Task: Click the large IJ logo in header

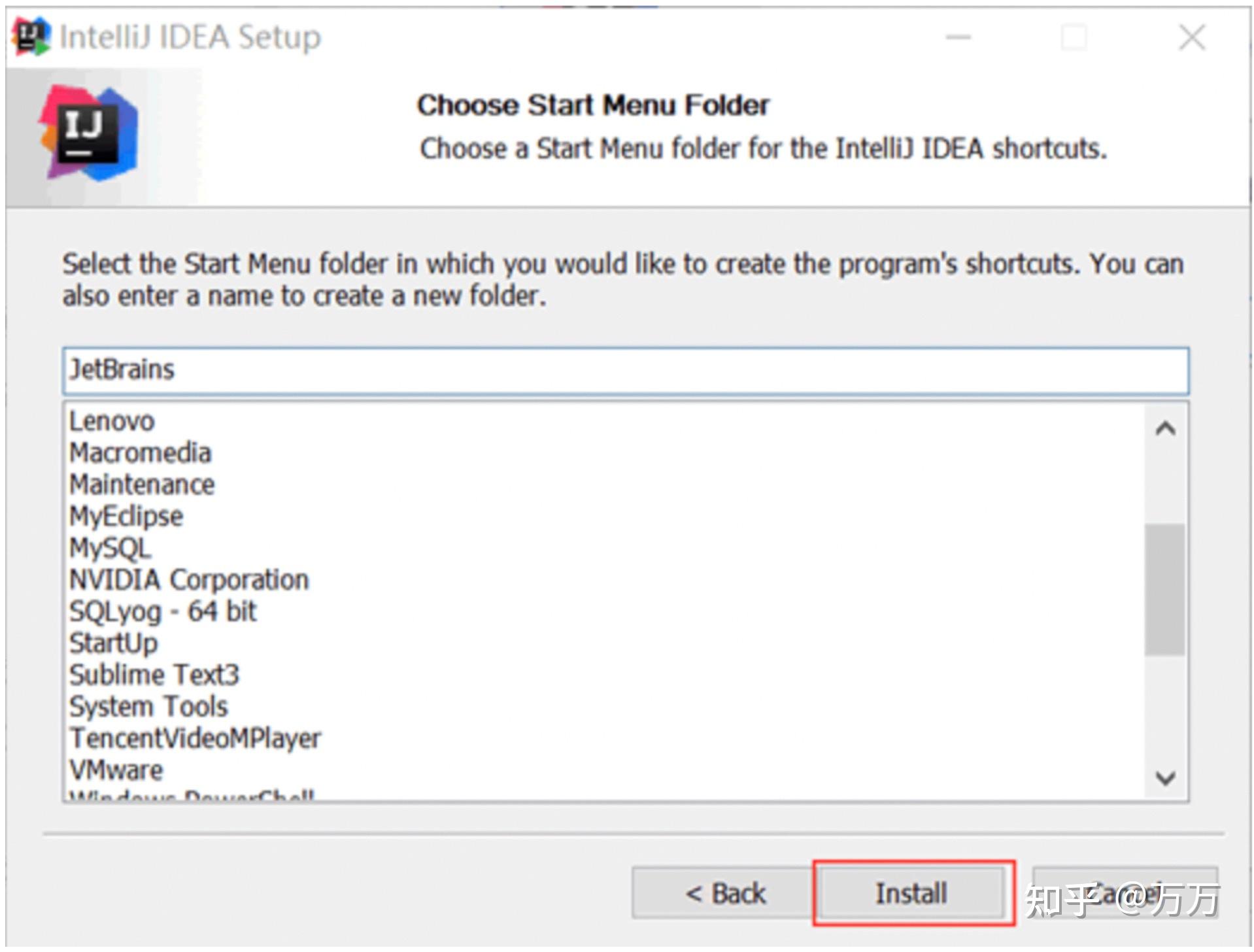Action: pos(90,133)
